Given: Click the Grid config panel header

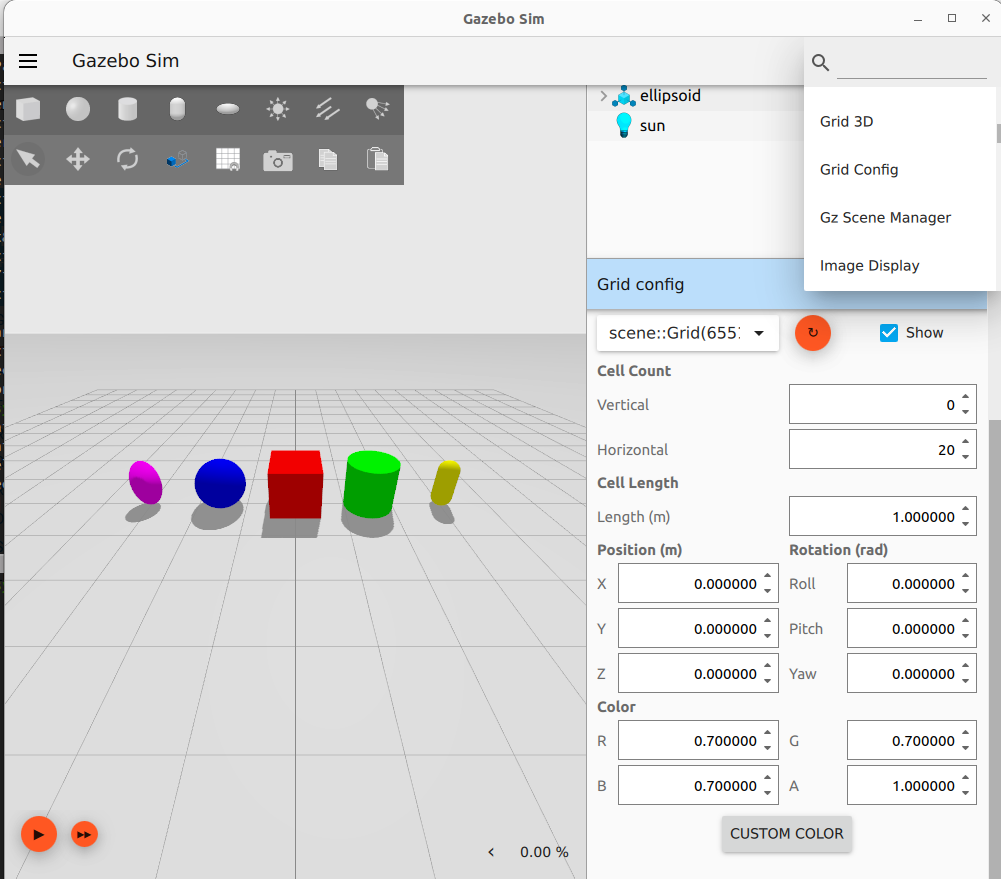Looking at the screenshot, I should 695,284.
